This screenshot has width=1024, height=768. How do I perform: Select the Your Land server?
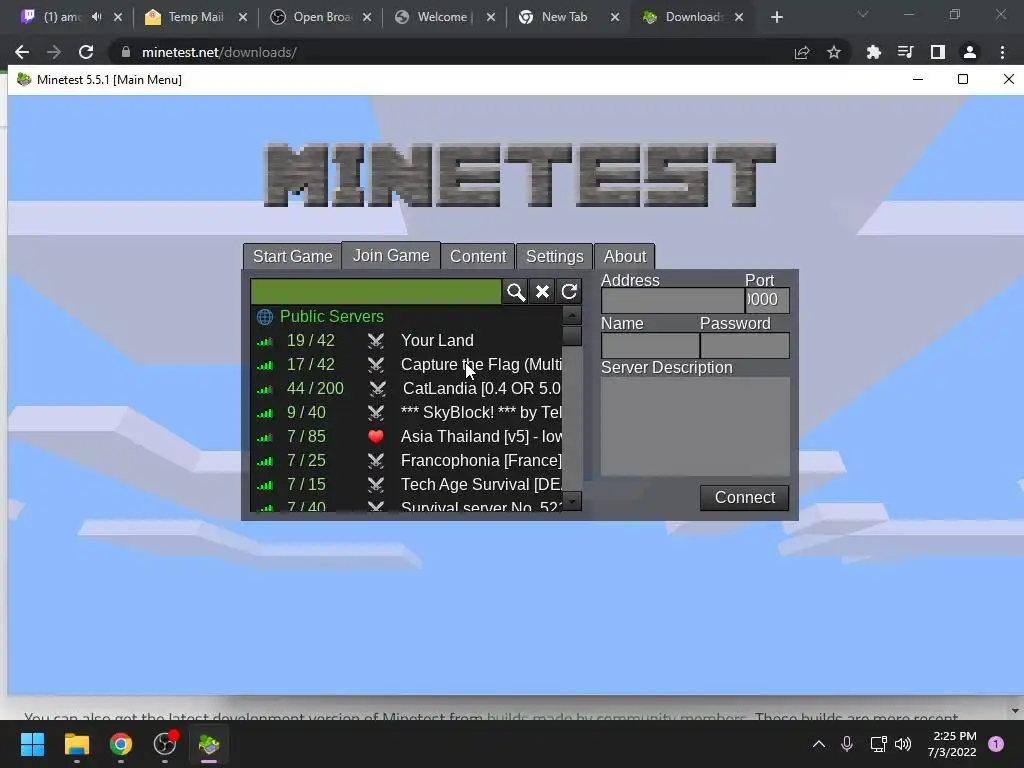point(406,340)
